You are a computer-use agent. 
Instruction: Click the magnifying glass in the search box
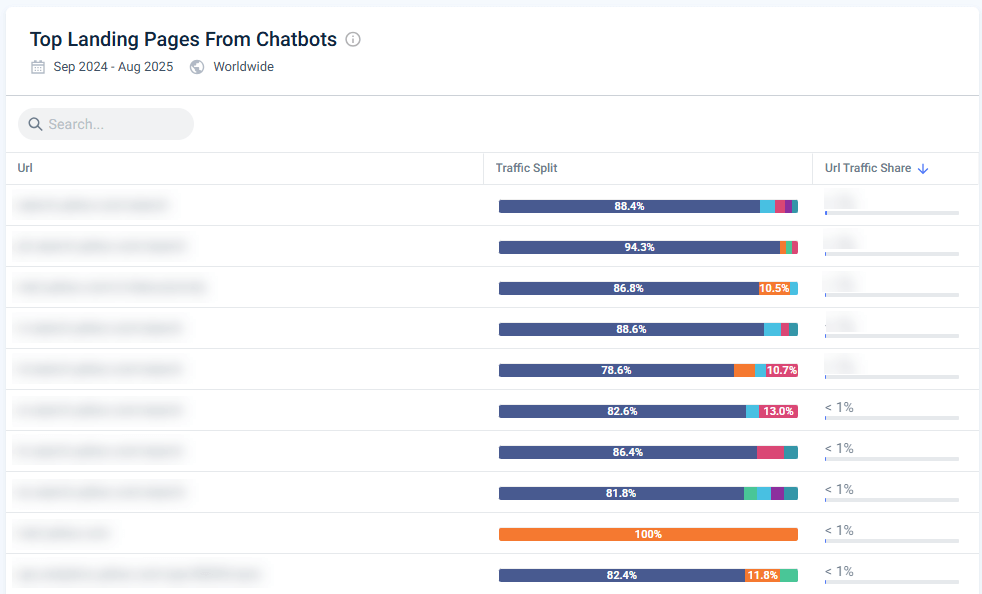click(x=35, y=124)
